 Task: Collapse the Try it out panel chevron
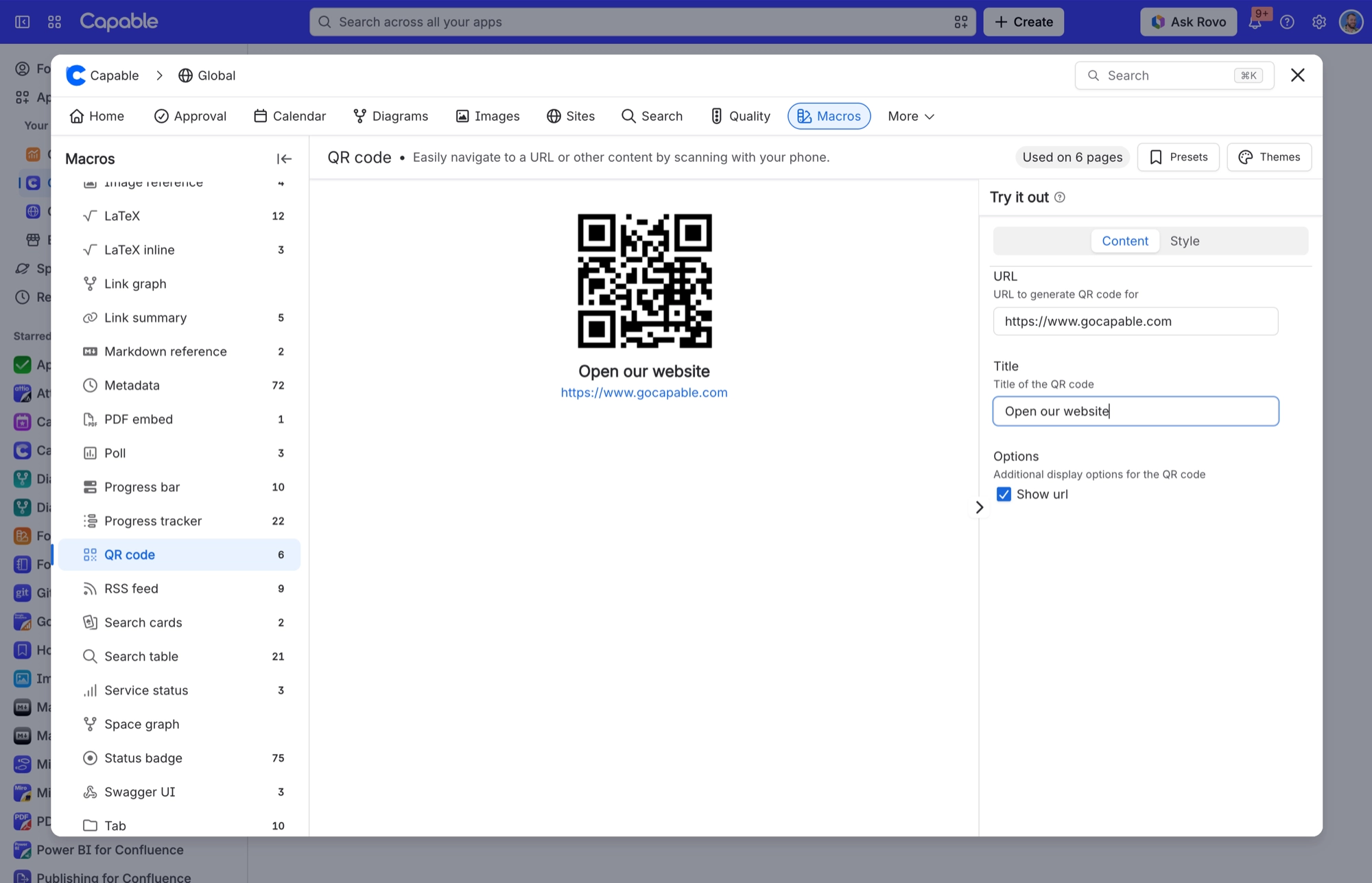coord(980,508)
